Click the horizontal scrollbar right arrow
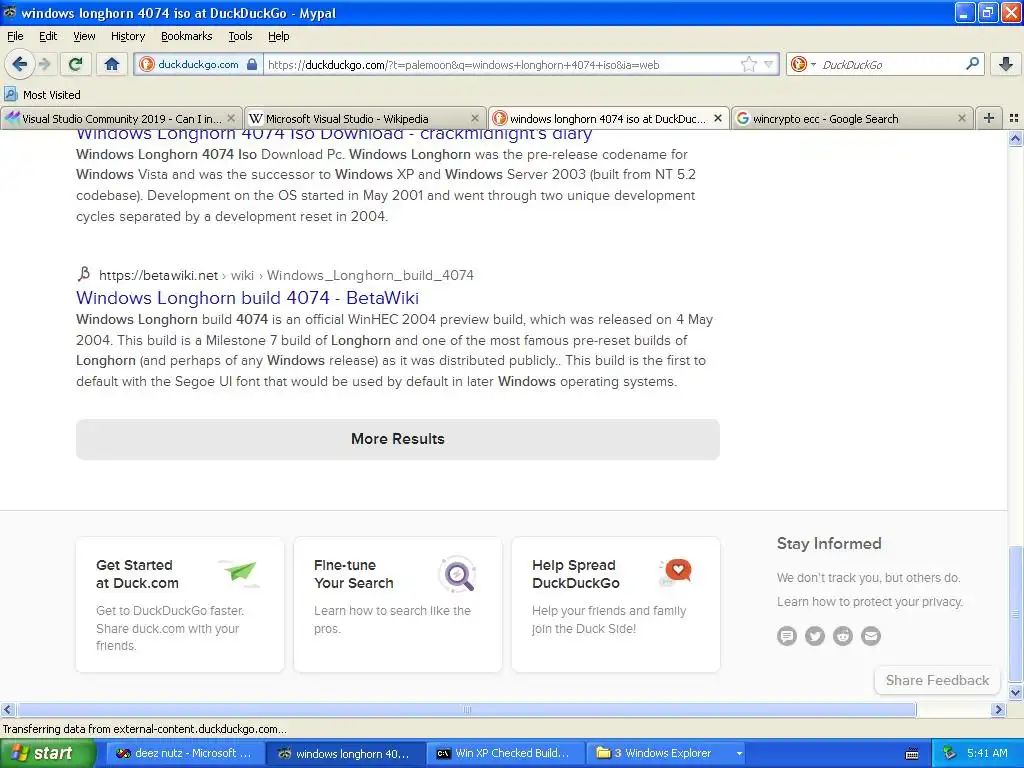The image size is (1024, 768). pos(998,709)
